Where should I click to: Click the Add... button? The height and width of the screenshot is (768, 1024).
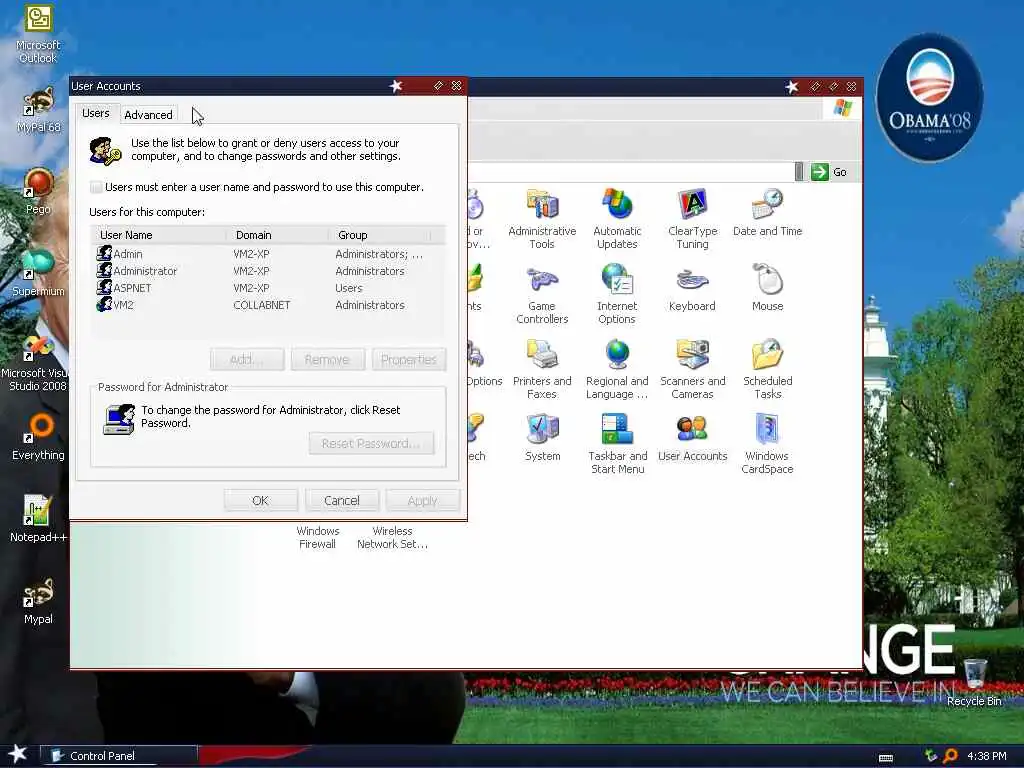tap(247, 360)
